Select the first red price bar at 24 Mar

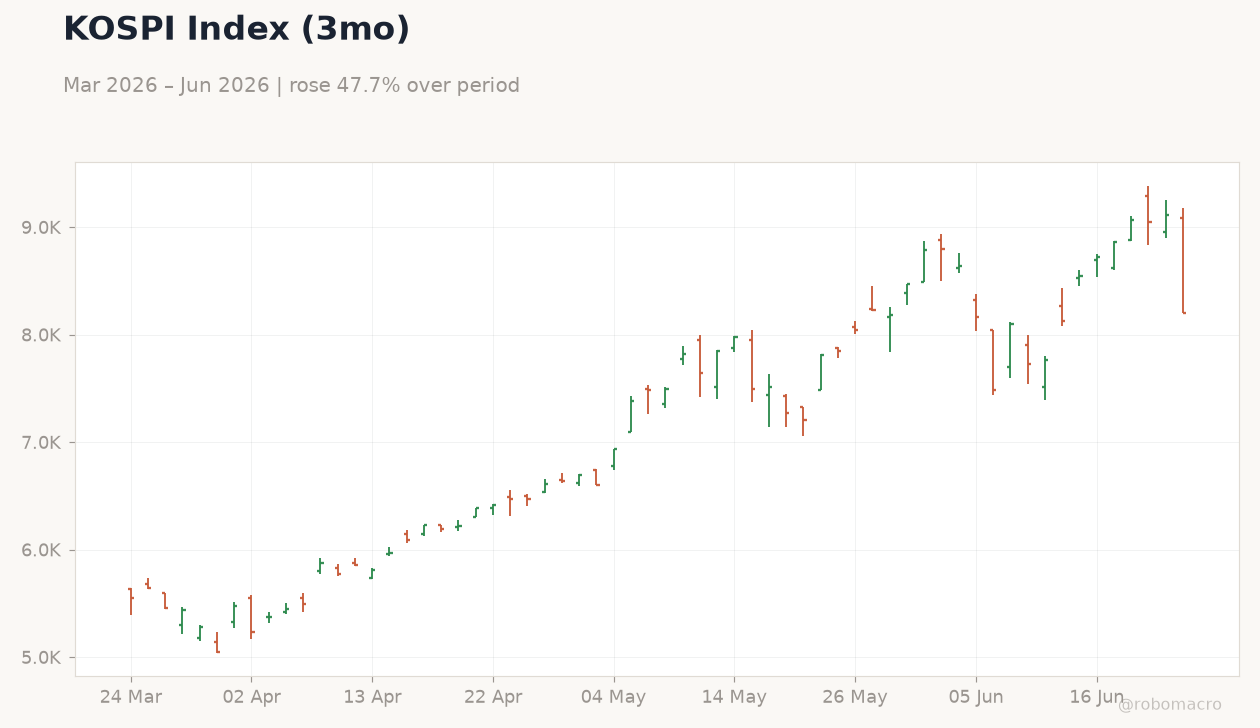[x=131, y=601]
